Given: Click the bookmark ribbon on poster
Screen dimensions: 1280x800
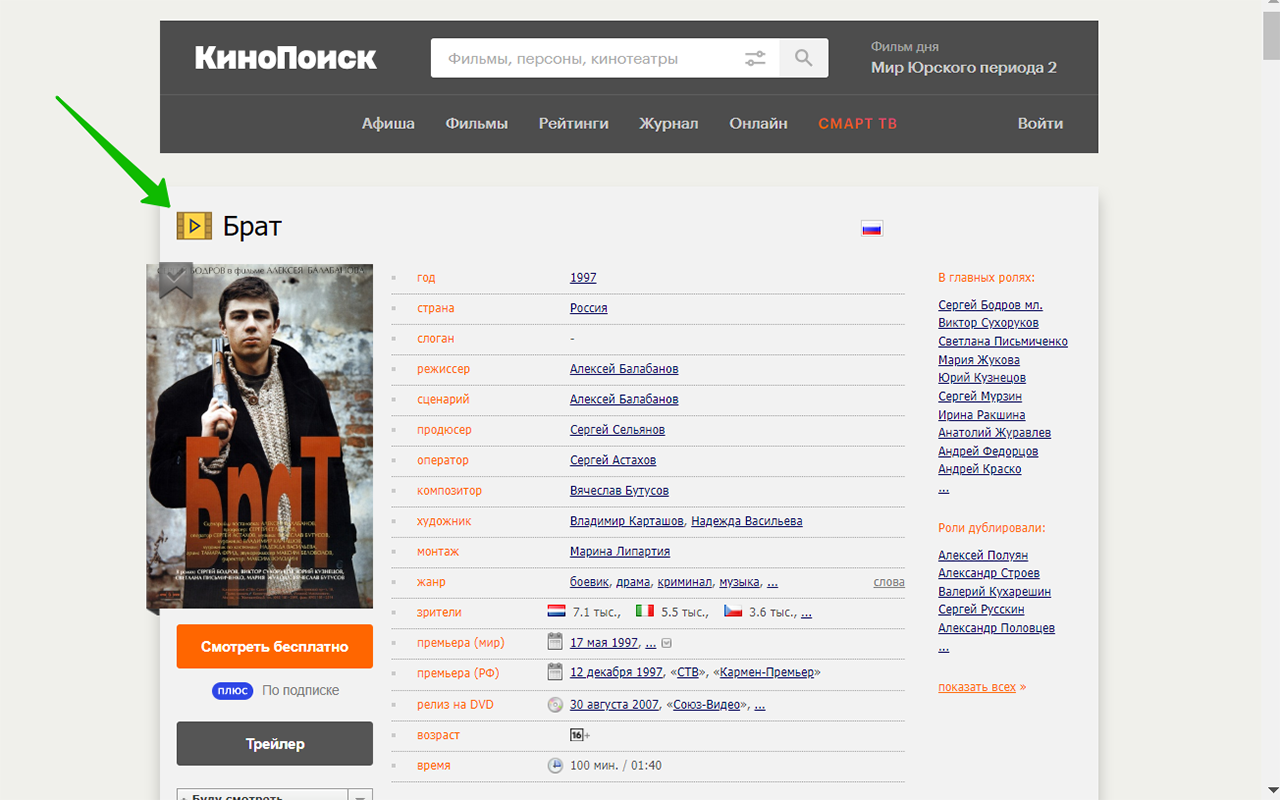Looking at the screenshot, I should (x=176, y=280).
